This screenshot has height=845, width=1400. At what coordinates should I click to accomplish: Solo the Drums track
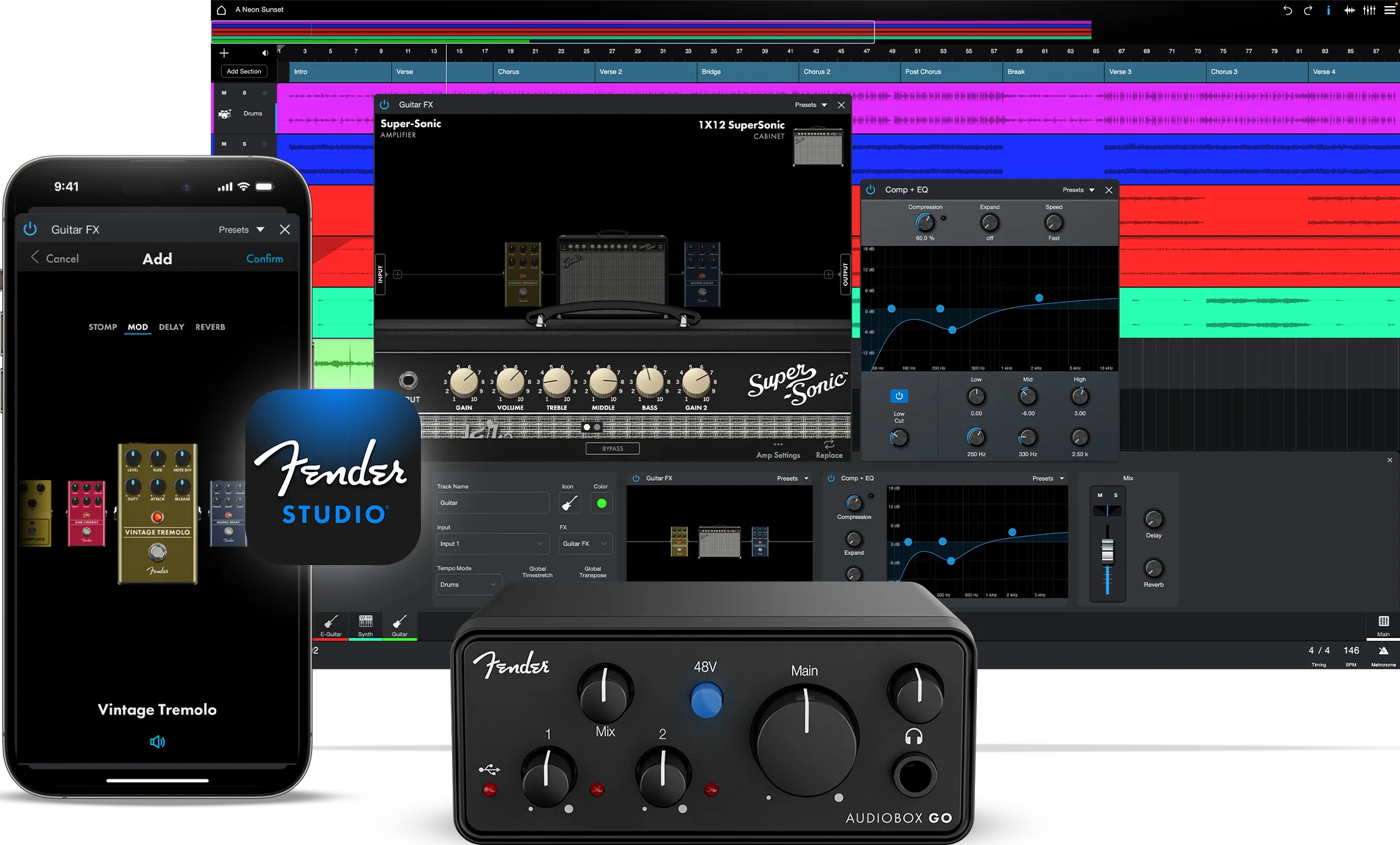pos(245,93)
